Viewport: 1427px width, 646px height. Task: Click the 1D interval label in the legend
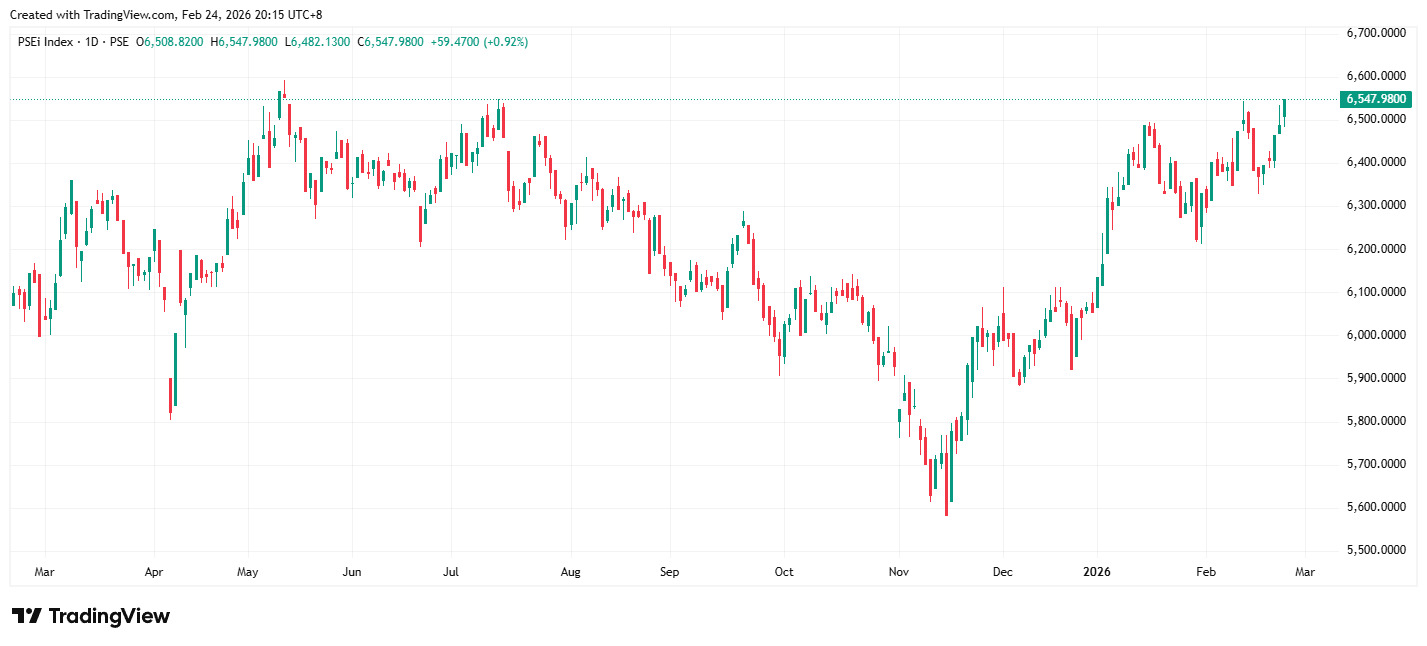tap(90, 42)
